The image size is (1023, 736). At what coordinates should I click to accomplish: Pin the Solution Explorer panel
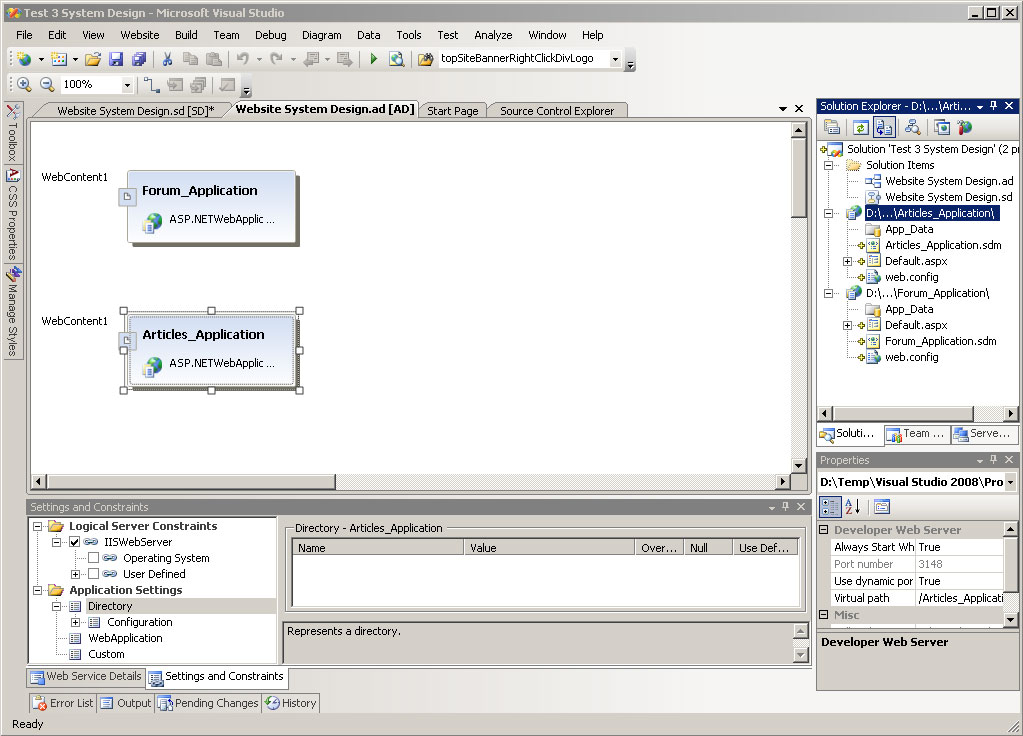coord(994,106)
